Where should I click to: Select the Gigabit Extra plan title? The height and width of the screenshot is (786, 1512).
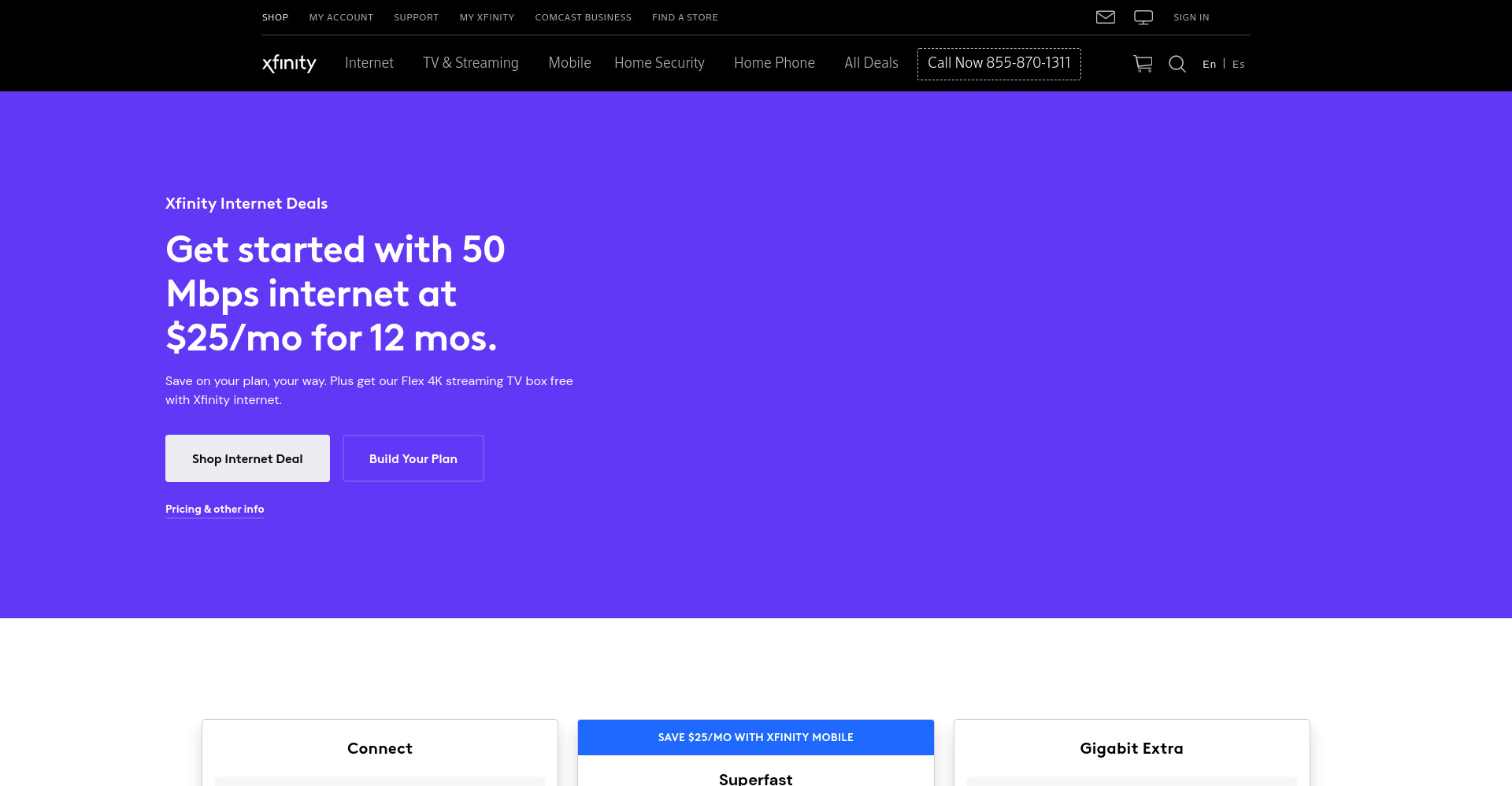[x=1132, y=748]
